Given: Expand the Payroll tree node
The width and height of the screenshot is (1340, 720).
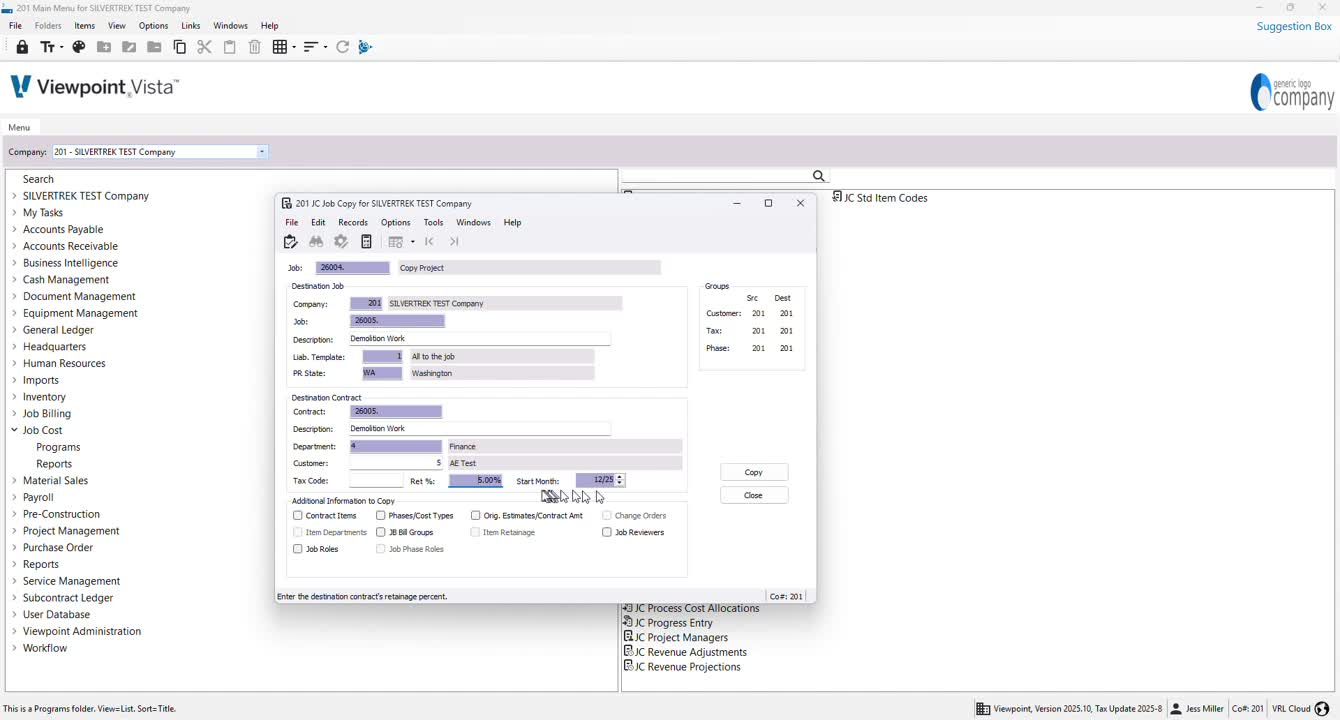Looking at the screenshot, I should coord(14,497).
